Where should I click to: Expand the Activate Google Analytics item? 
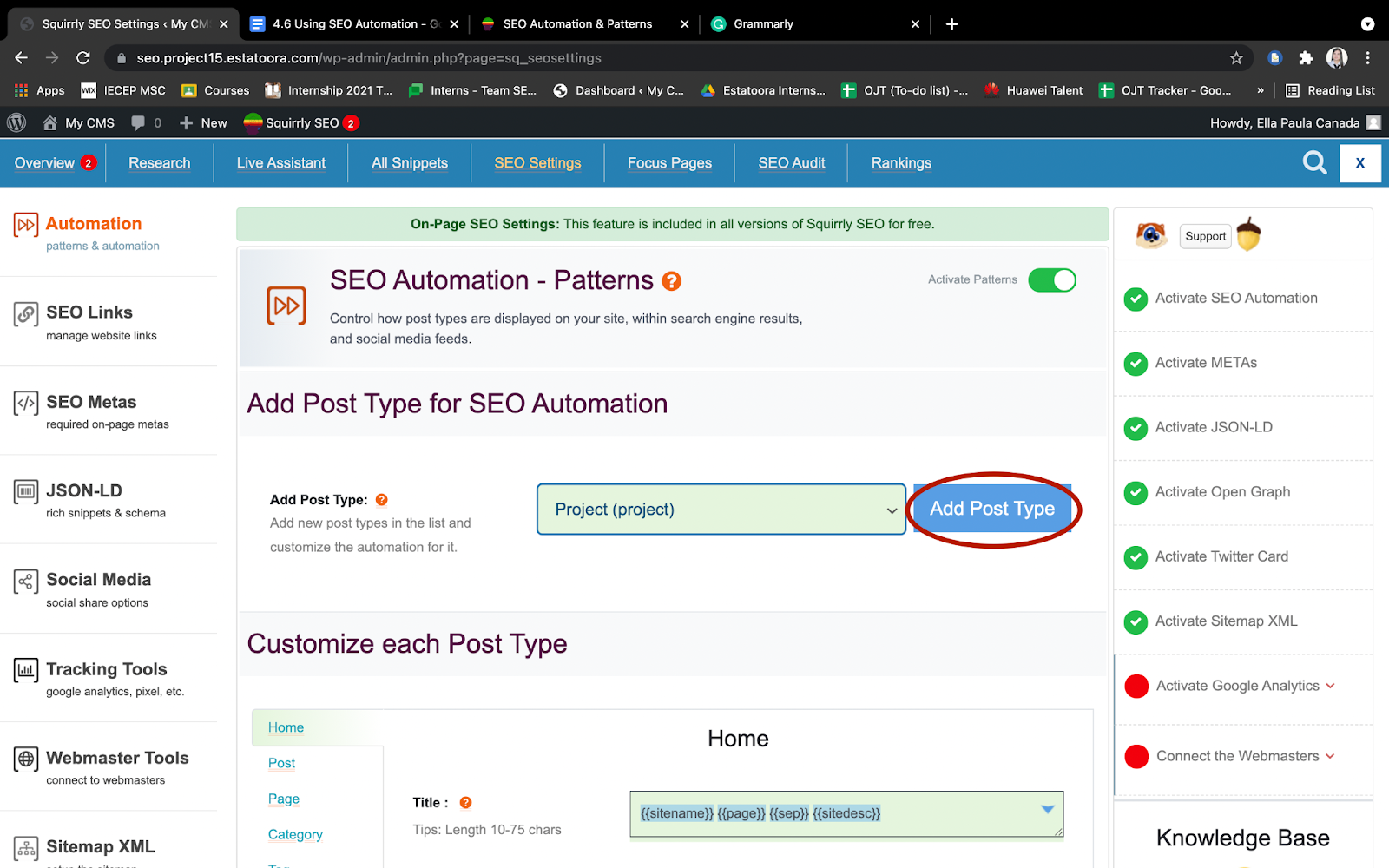pos(1330,686)
